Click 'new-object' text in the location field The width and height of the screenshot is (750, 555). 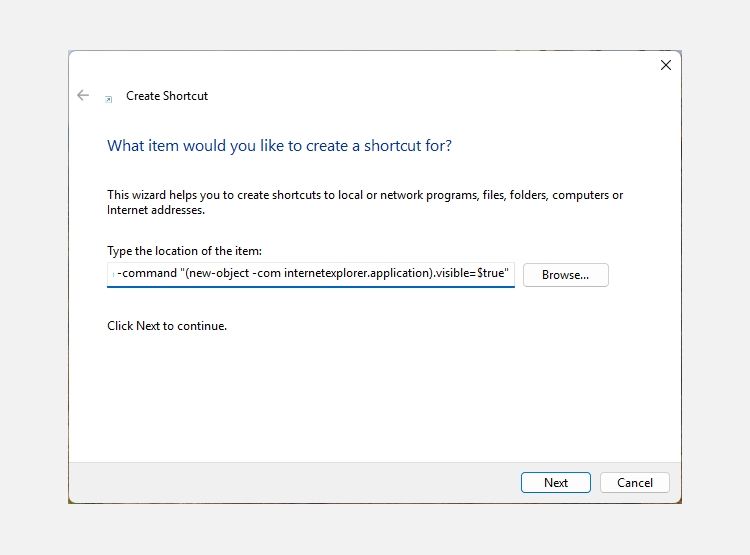(x=216, y=274)
